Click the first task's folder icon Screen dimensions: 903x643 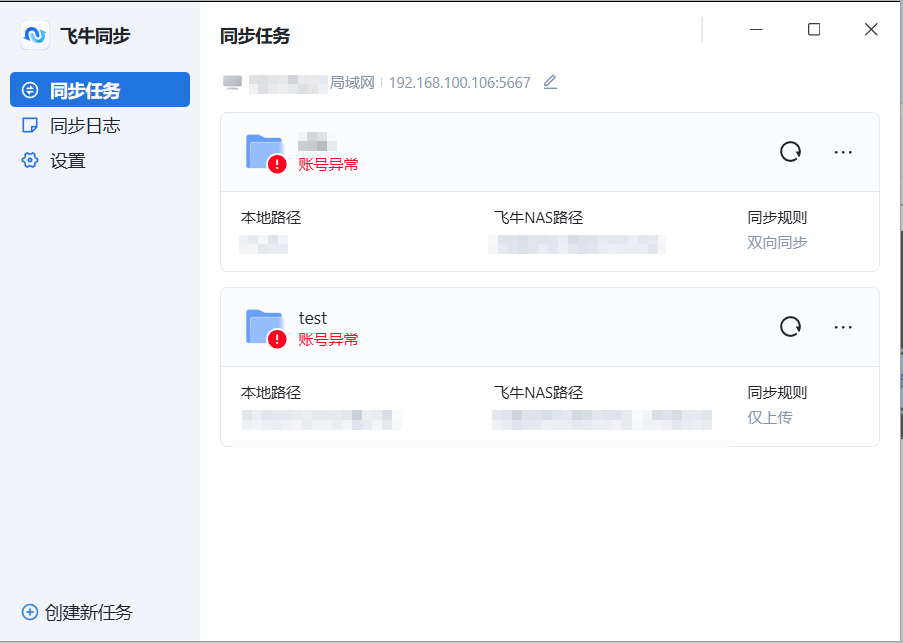pos(265,152)
